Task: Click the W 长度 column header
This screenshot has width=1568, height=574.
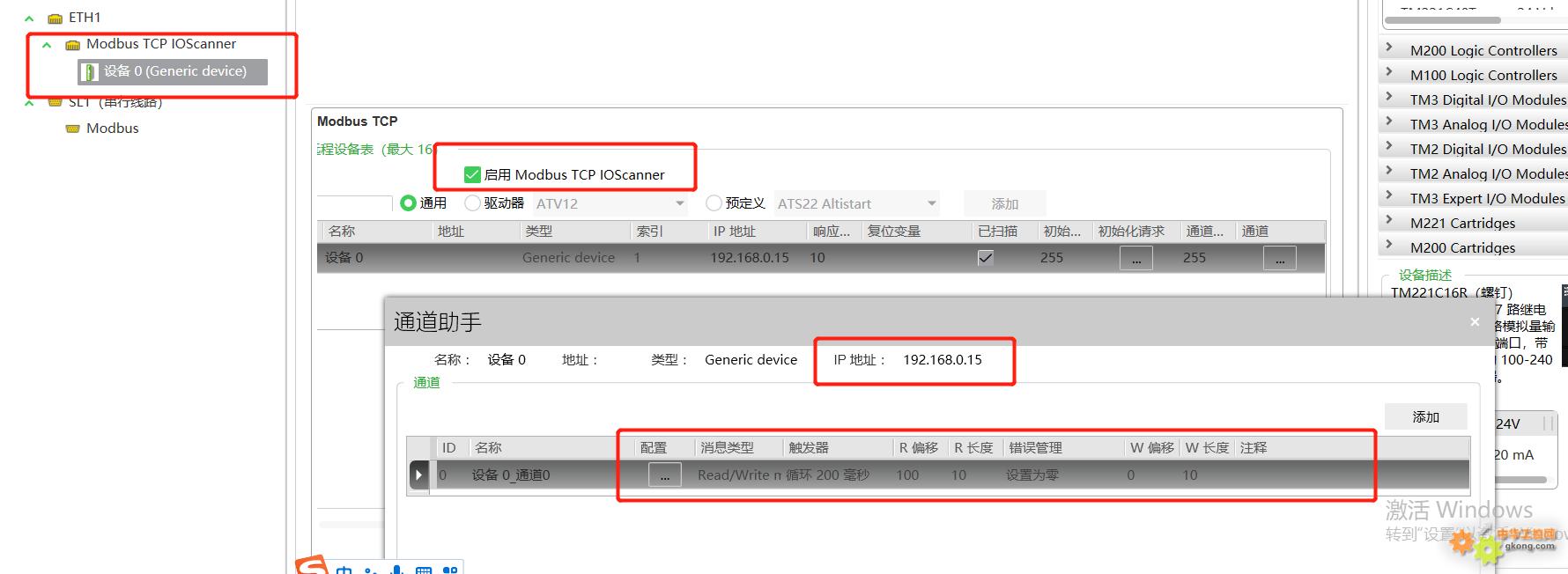Action: coord(1207,447)
